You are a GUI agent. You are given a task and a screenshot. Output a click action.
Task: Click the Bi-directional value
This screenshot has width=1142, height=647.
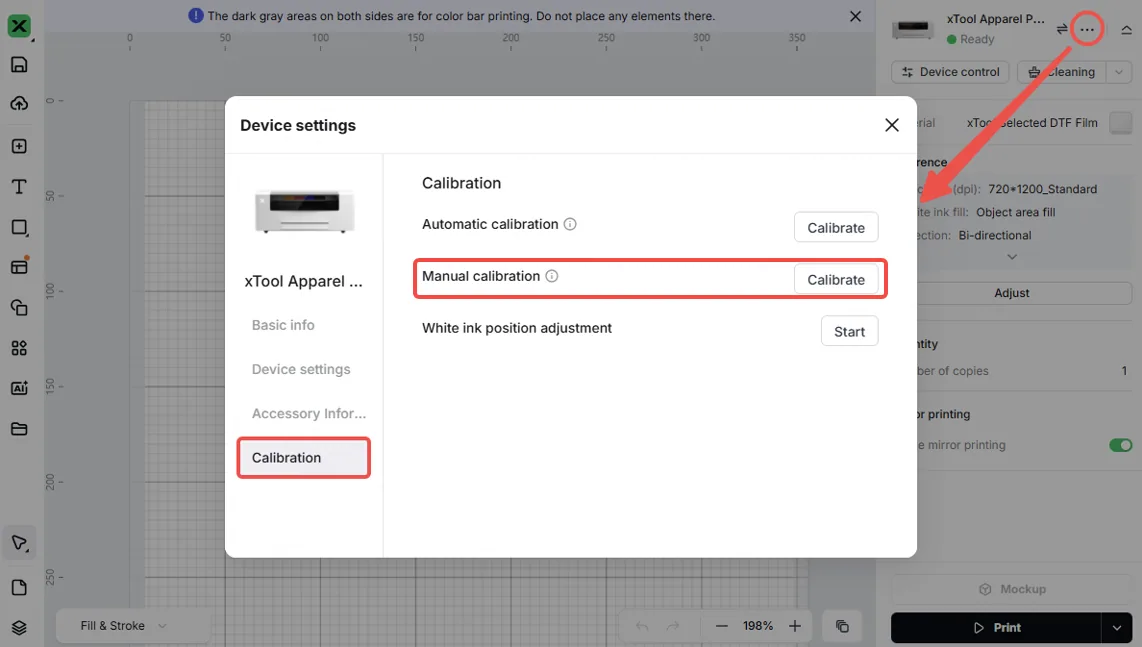coord(995,235)
